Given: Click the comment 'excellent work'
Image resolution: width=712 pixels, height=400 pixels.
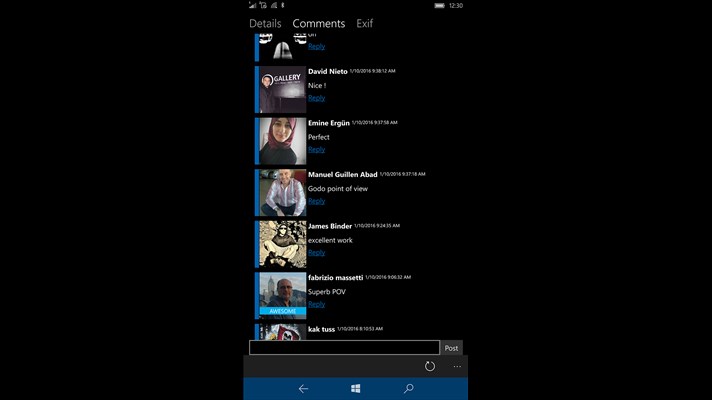Looking at the screenshot, I should click(330, 240).
